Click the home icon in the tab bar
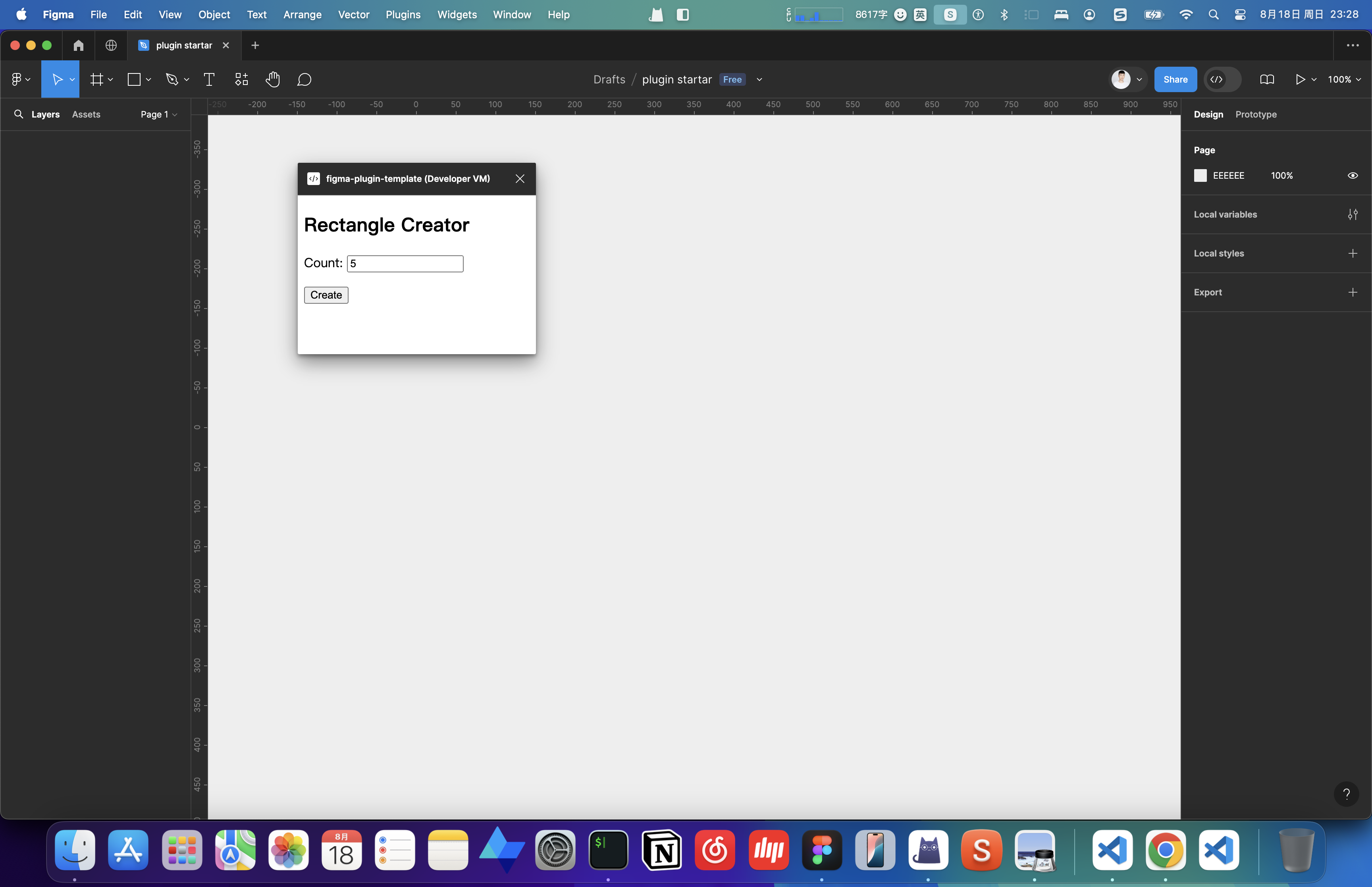The width and height of the screenshot is (1372, 887). [x=78, y=45]
